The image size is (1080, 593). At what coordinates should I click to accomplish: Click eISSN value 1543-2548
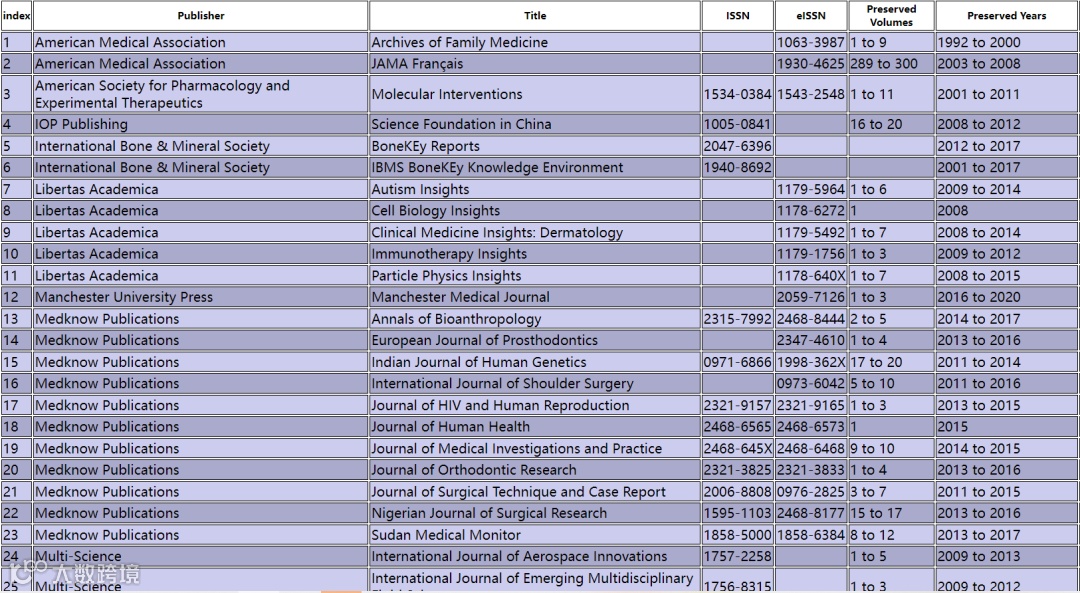coord(811,94)
